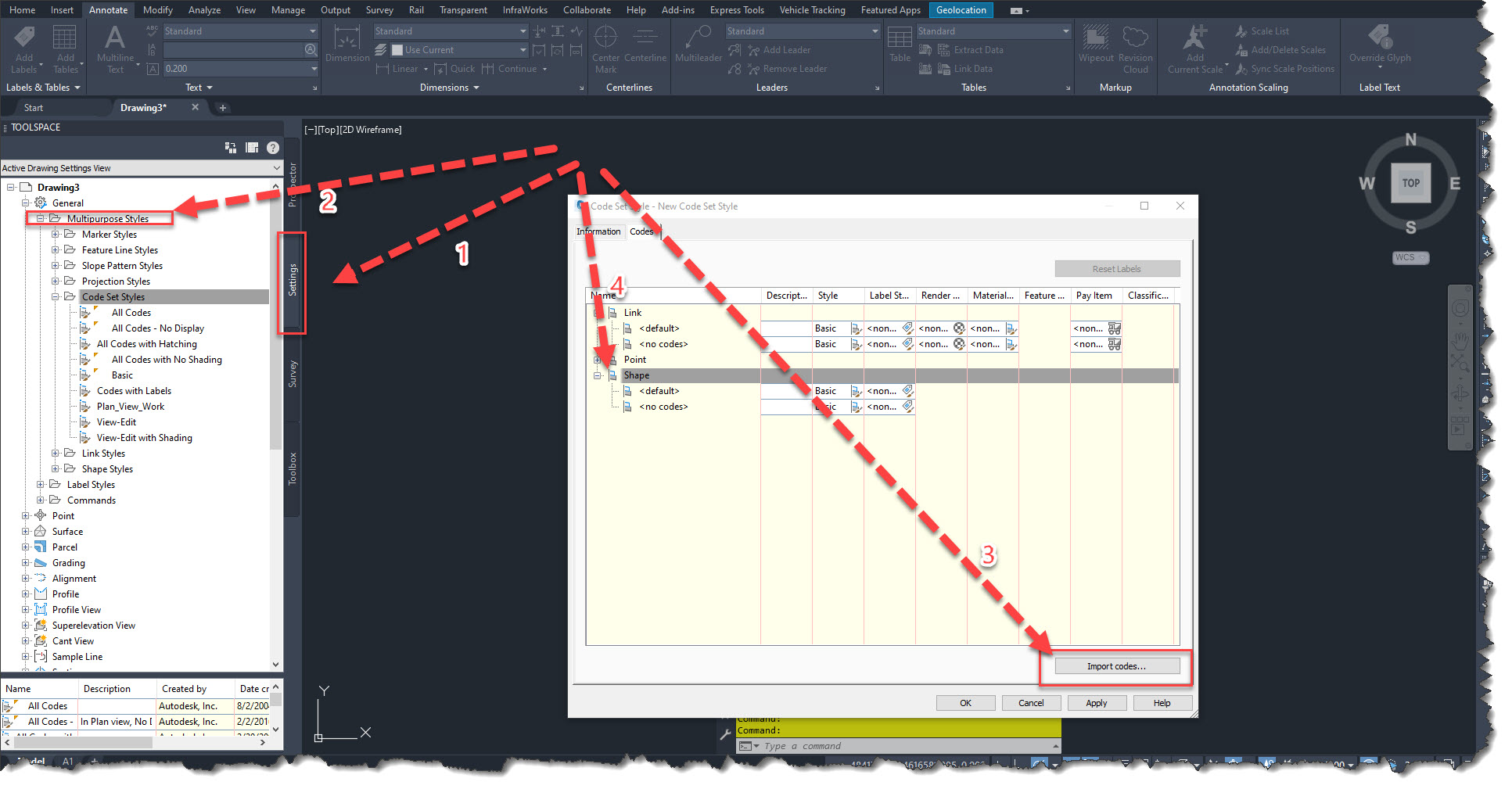Click the Reset Labels button
The image size is (1512, 789).
(1116, 268)
